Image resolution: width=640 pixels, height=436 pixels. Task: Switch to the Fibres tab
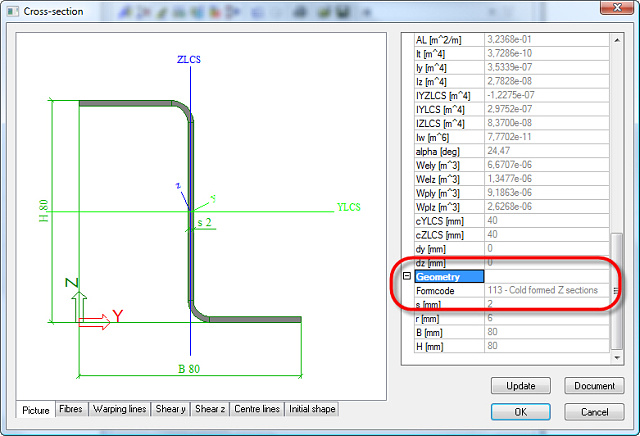tap(70, 409)
